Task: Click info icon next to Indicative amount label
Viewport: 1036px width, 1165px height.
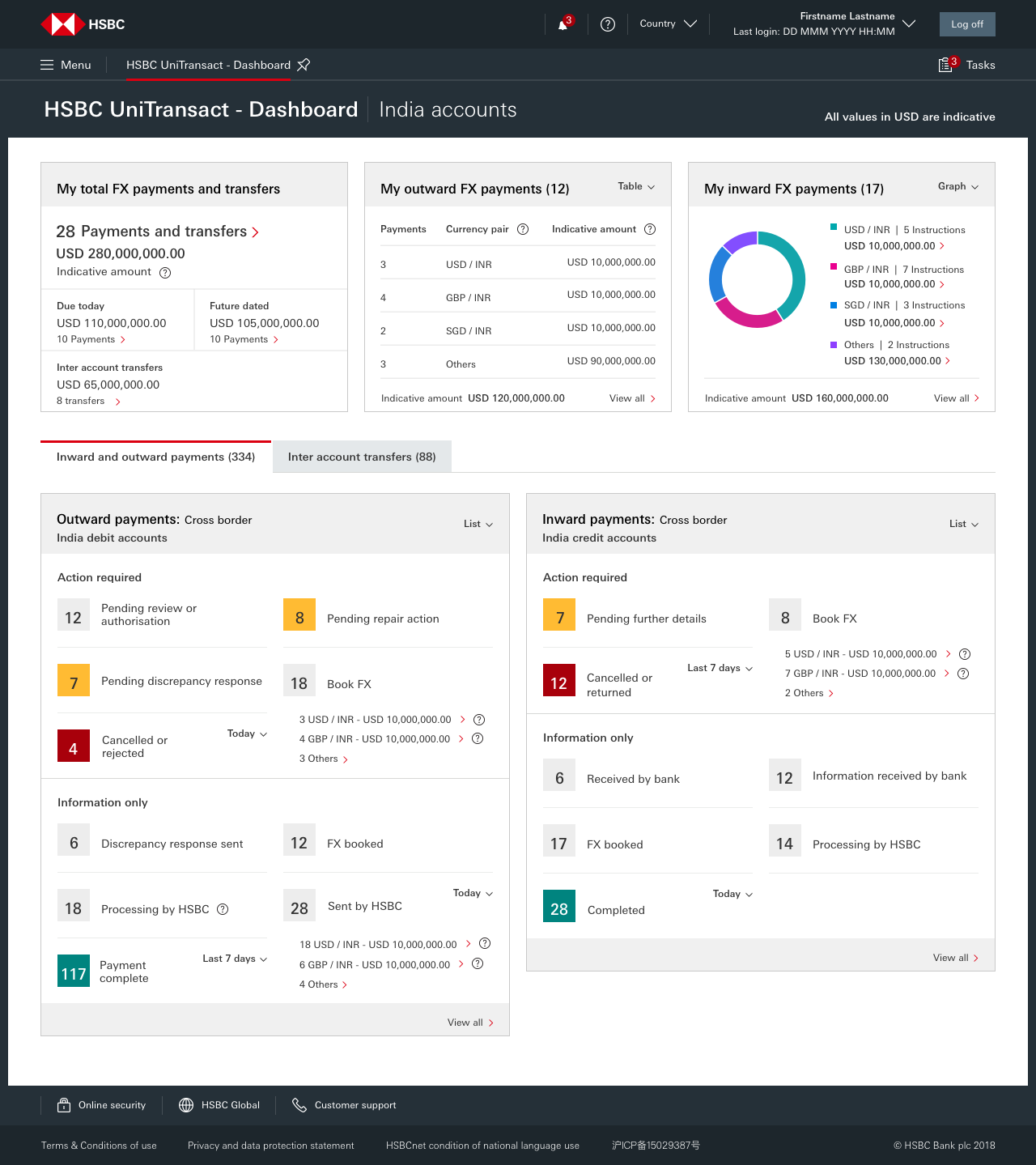Action: click(x=165, y=273)
